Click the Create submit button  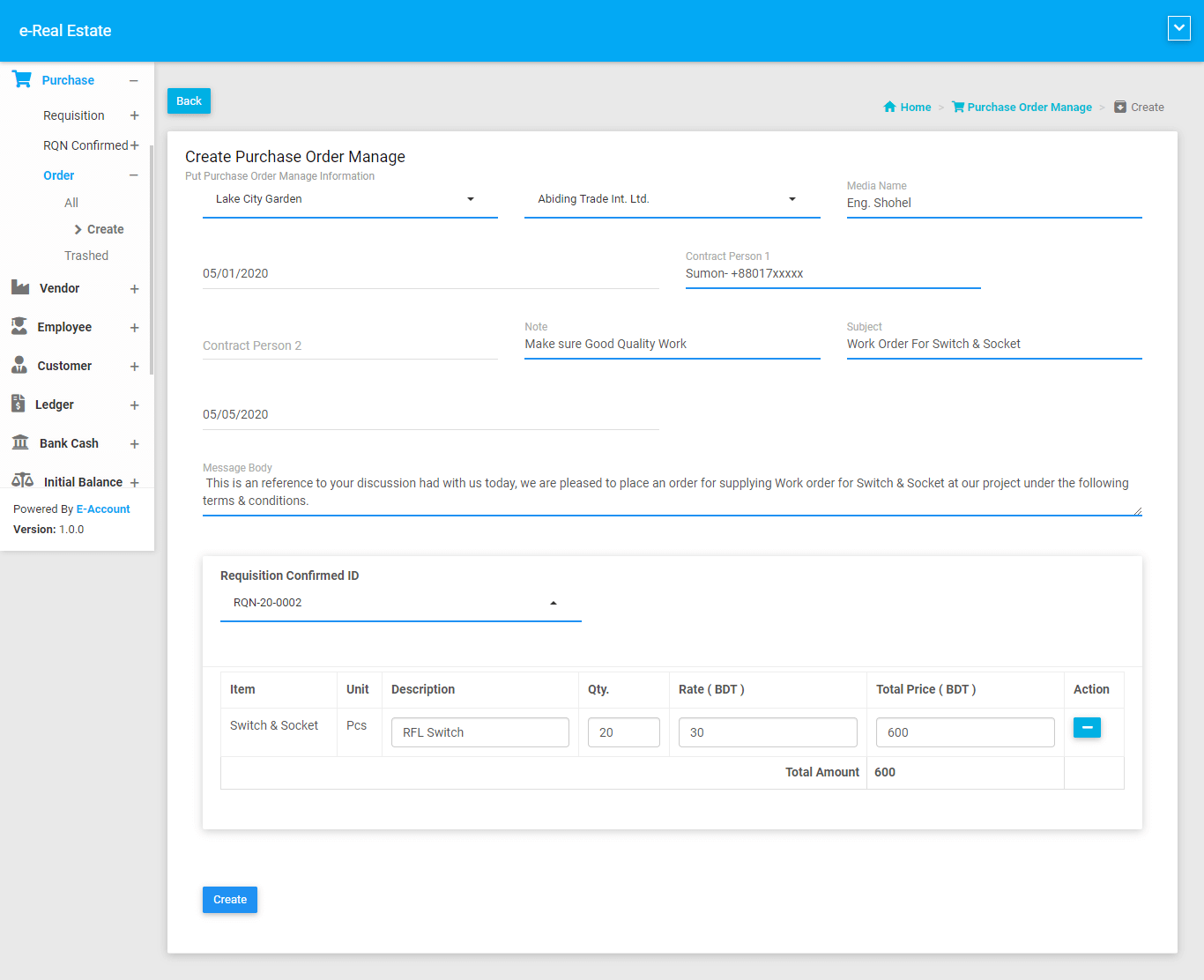coord(230,900)
